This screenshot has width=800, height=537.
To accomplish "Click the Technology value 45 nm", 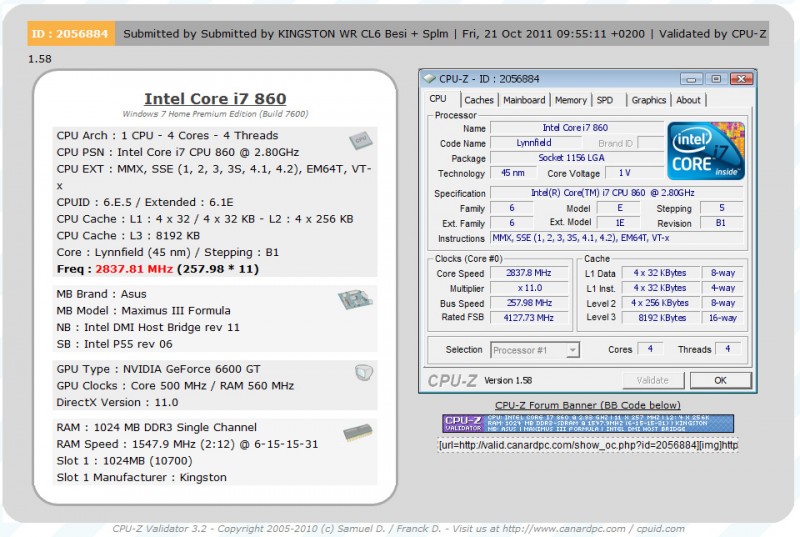I will click(x=513, y=173).
